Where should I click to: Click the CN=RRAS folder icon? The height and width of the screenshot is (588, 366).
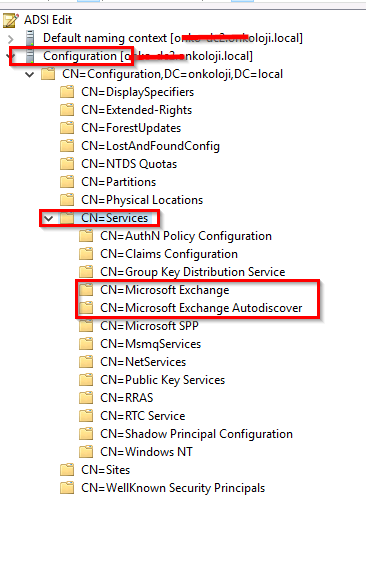[86, 398]
